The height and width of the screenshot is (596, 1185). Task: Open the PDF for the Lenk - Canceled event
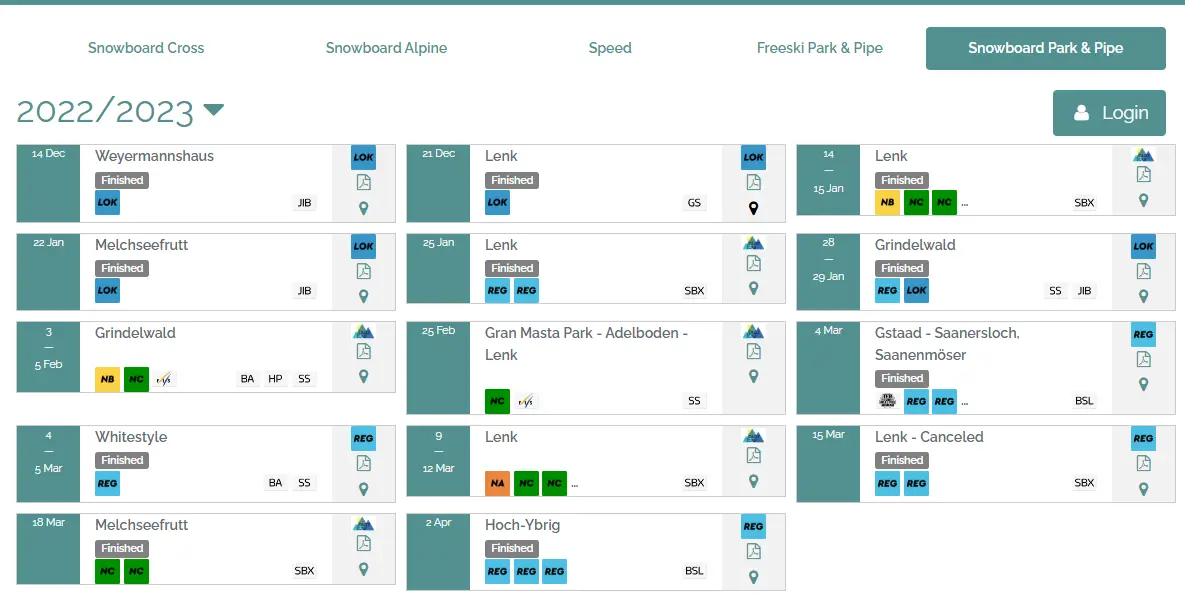coord(1143,463)
